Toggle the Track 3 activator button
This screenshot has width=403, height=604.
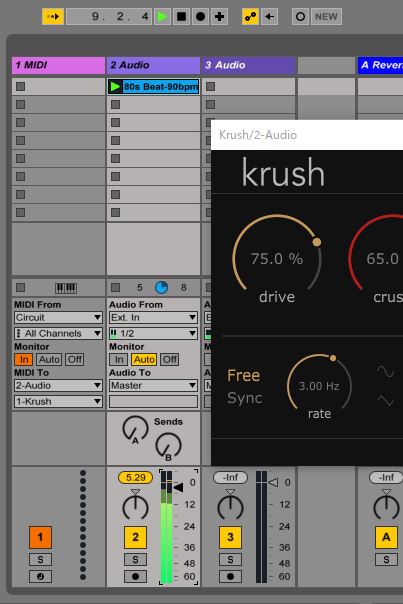[230, 537]
